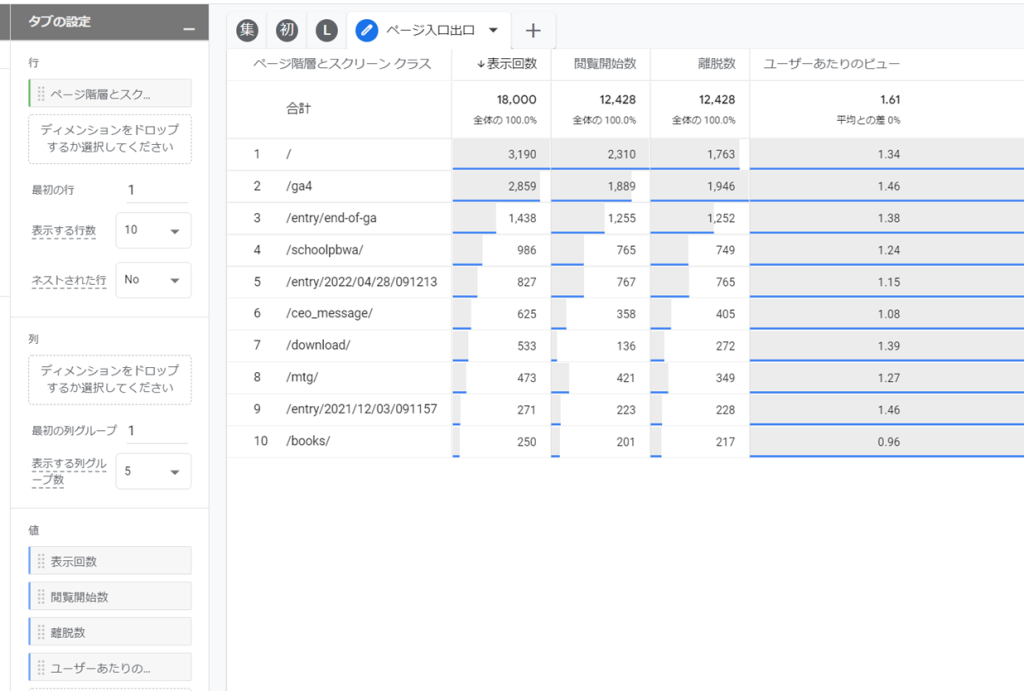1024x691 pixels.
Task: Click the /entry/end-of-ga page path
Action: (x=331, y=218)
